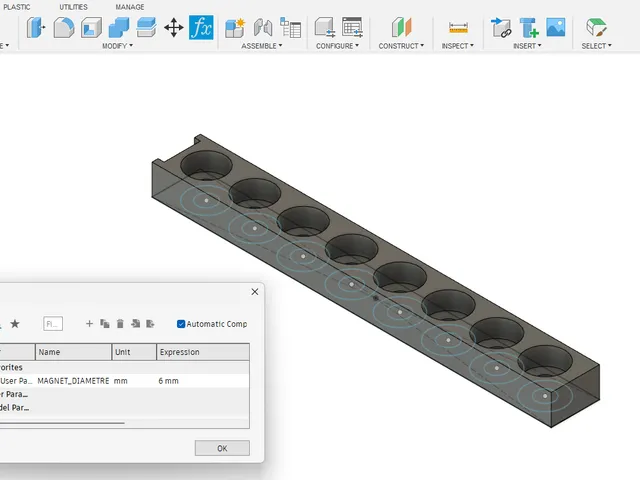Open the CONFIGURE dropdown menu
The height and width of the screenshot is (480, 640).
(x=338, y=46)
